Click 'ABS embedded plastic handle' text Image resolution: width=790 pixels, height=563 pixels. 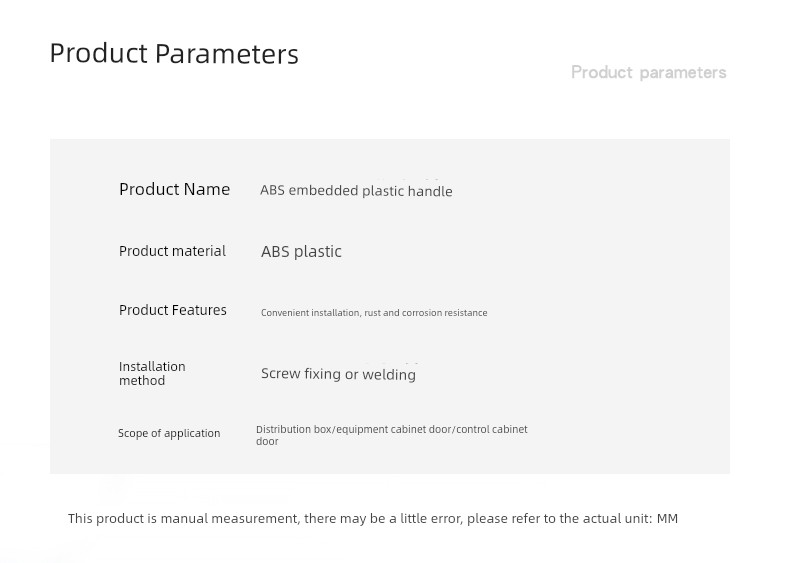356,191
